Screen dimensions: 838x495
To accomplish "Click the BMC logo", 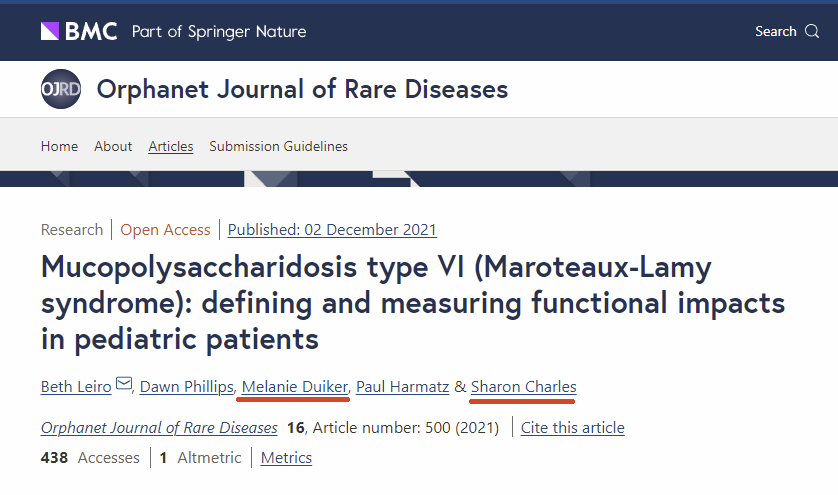I will point(79,32).
